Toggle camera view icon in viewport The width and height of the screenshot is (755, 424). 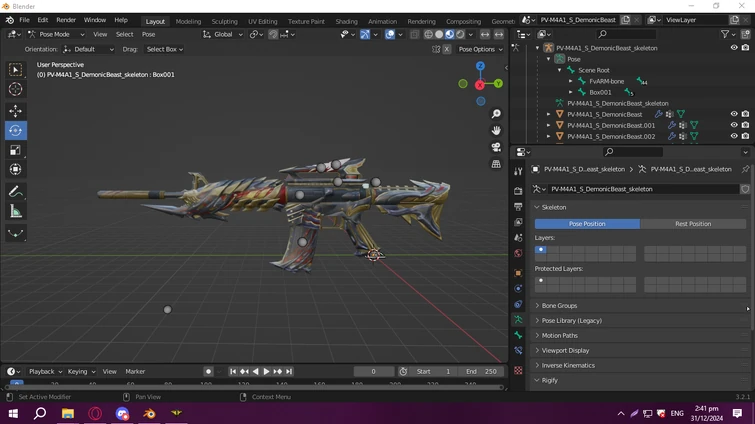[496, 147]
